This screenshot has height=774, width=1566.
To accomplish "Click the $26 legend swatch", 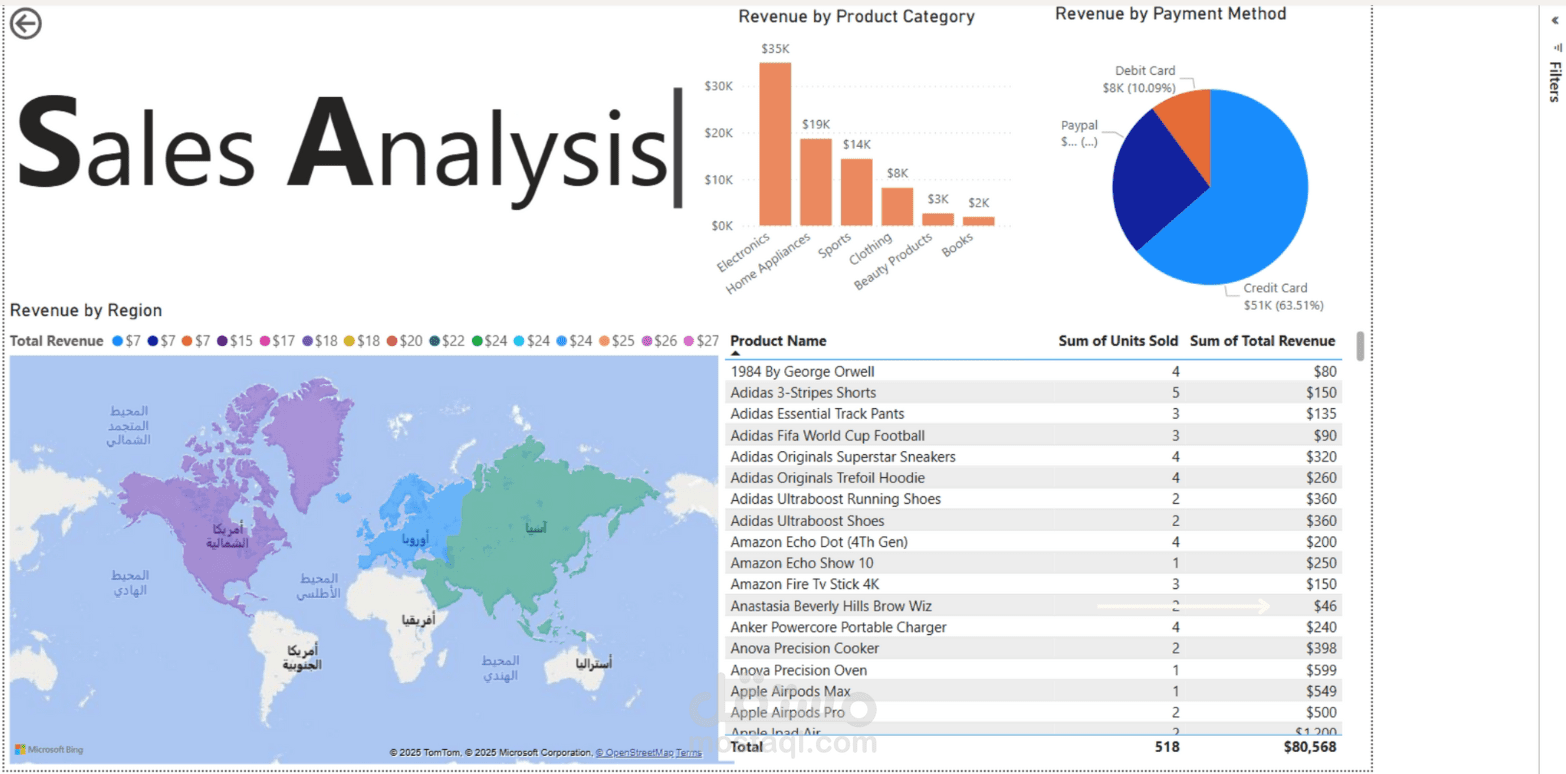I will (x=647, y=341).
